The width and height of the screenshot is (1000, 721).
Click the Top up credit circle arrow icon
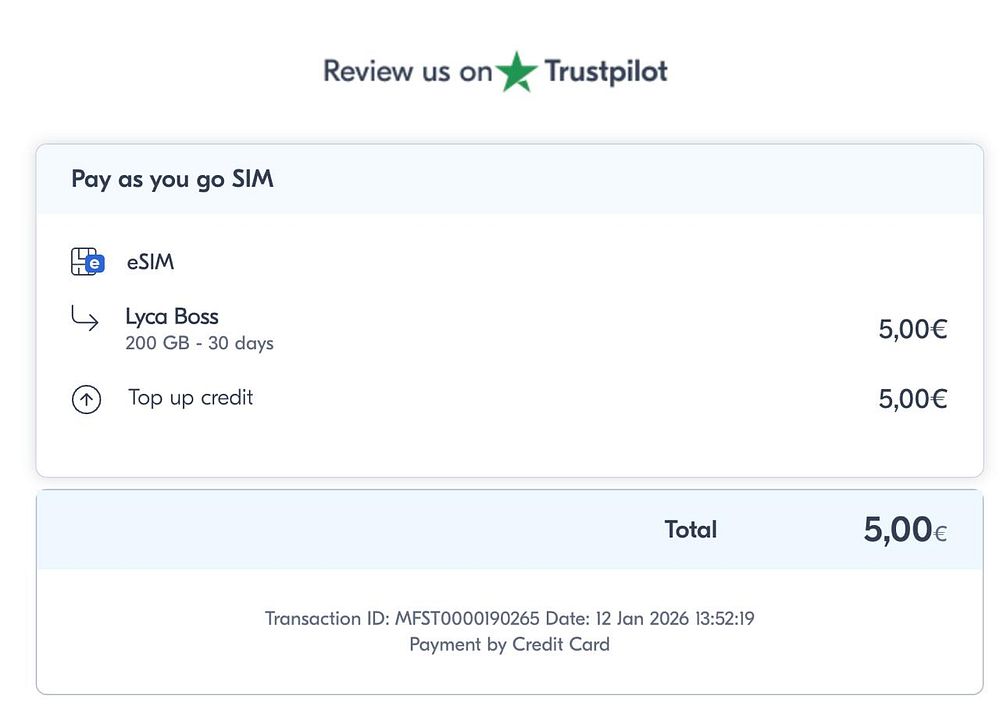tap(86, 400)
